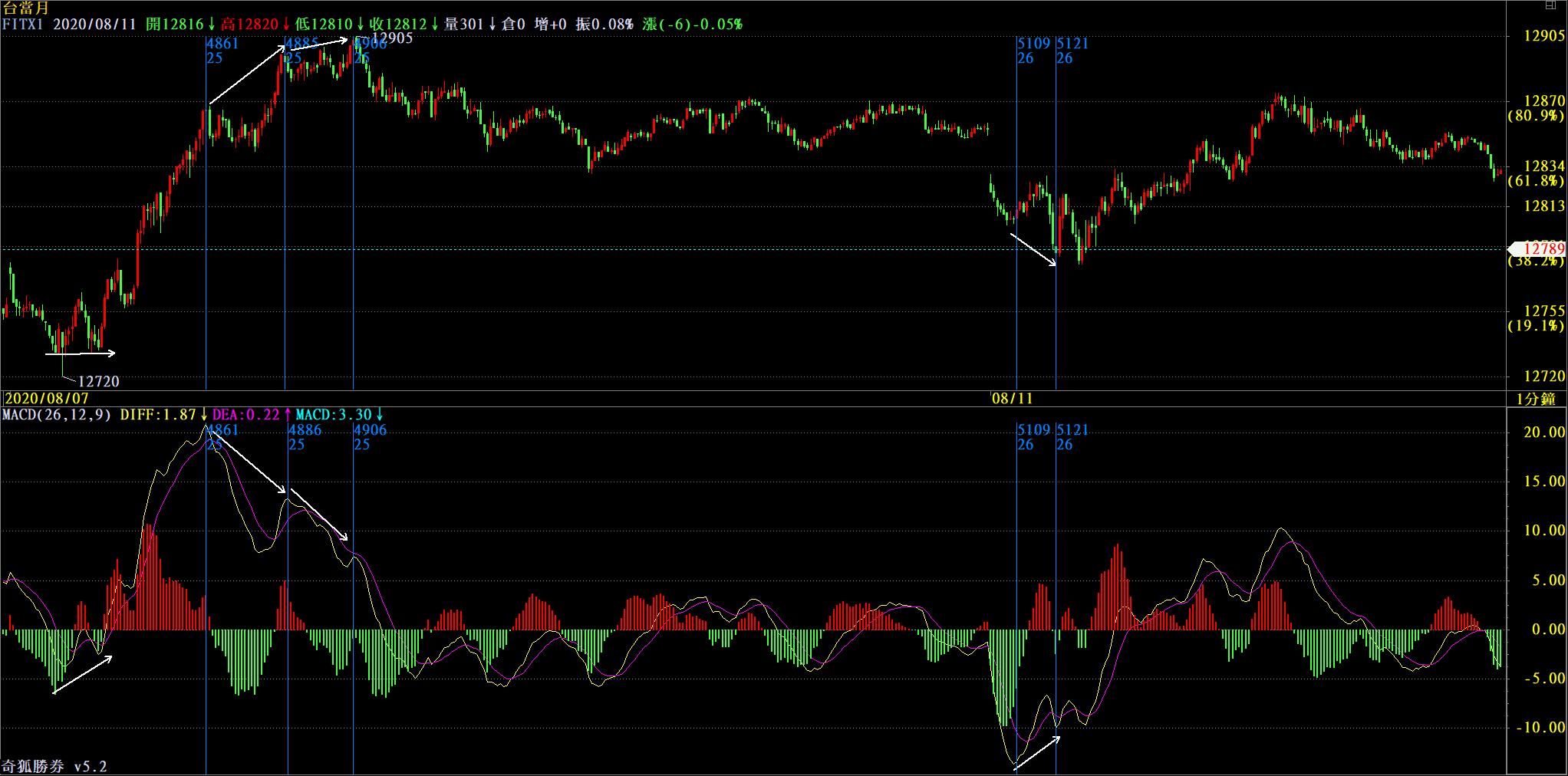This screenshot has width=1568, height=776.
Task: Click the 收12812 close price value
Action: (x=398, y=25)
